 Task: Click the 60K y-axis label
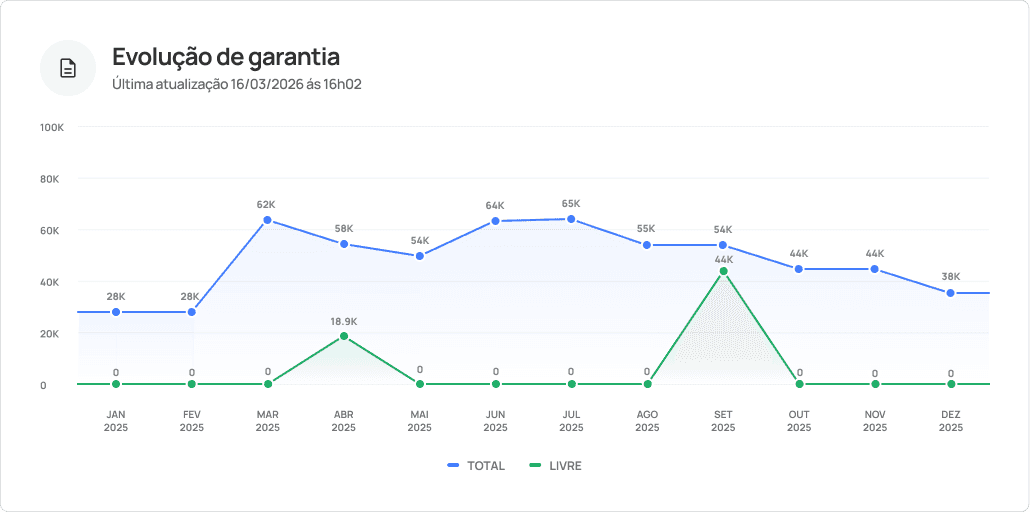coord(50,231)
